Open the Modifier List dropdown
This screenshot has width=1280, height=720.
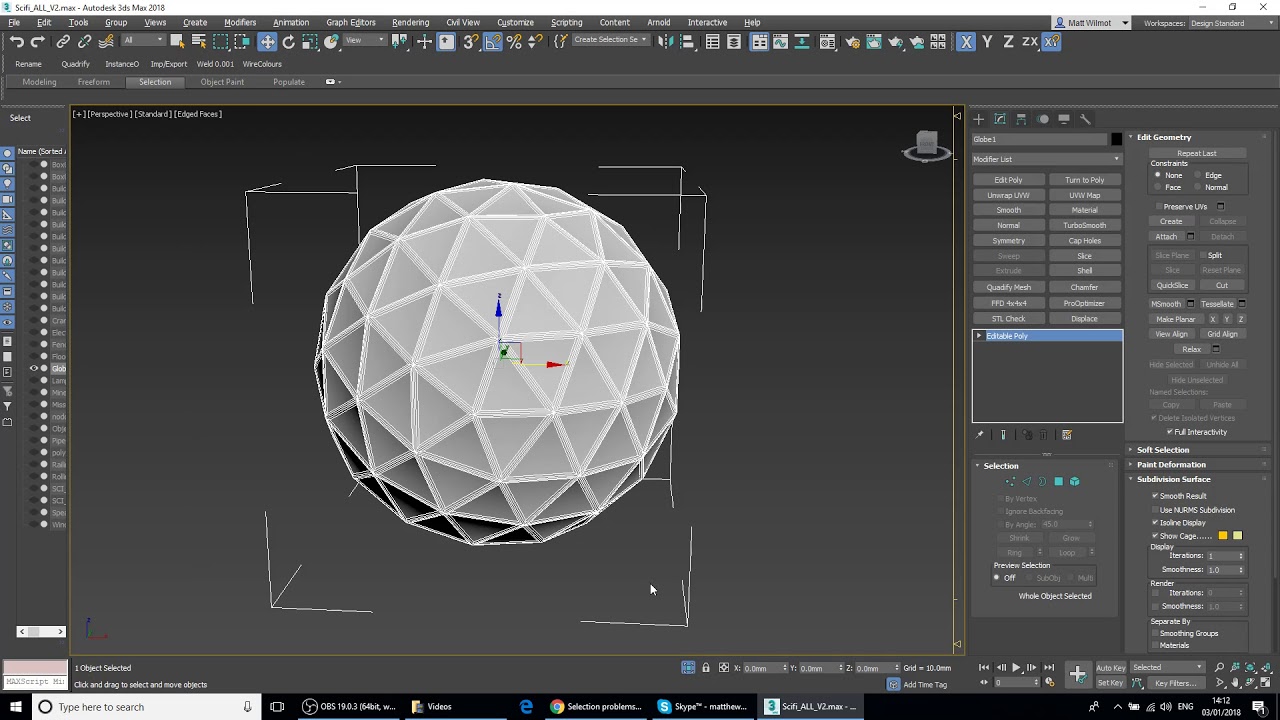(1047, 159)
